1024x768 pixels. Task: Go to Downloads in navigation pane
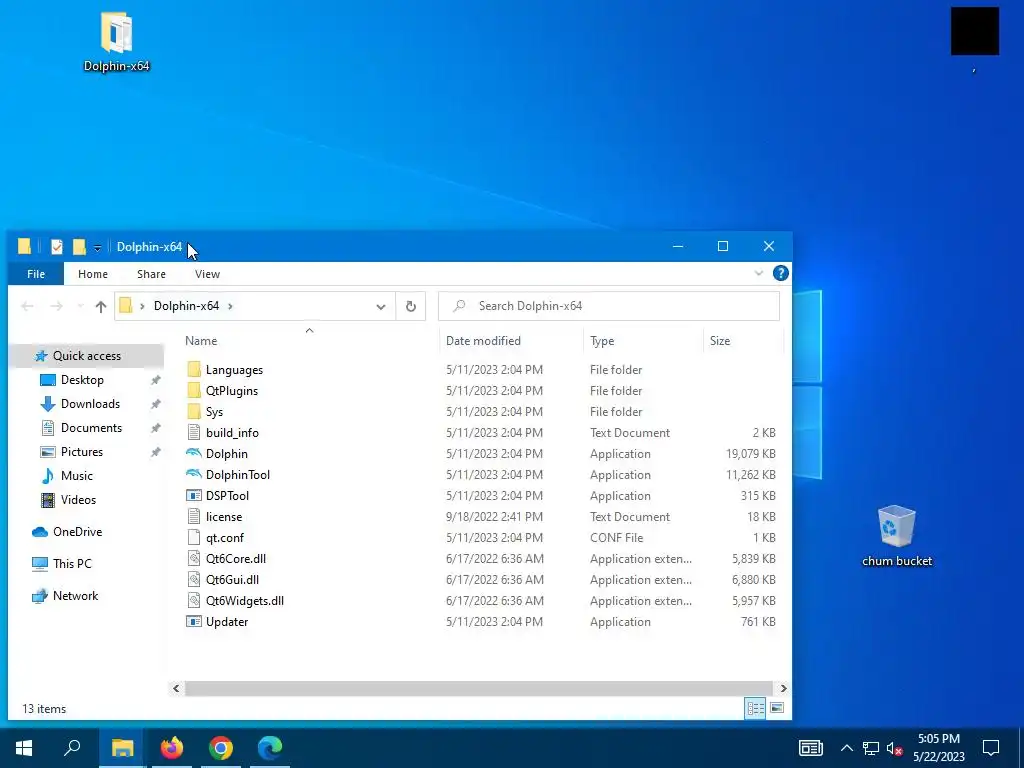90,404
